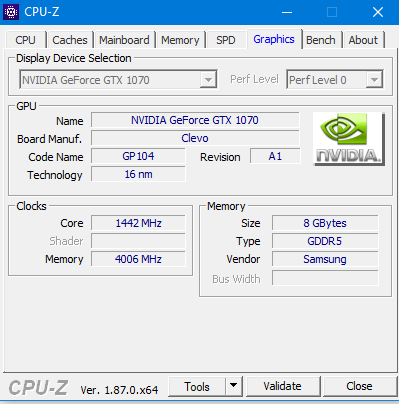This screenshot has width=399, height=404.
Task: Click the empty Bus Width field
Action: tap(325, 278)
